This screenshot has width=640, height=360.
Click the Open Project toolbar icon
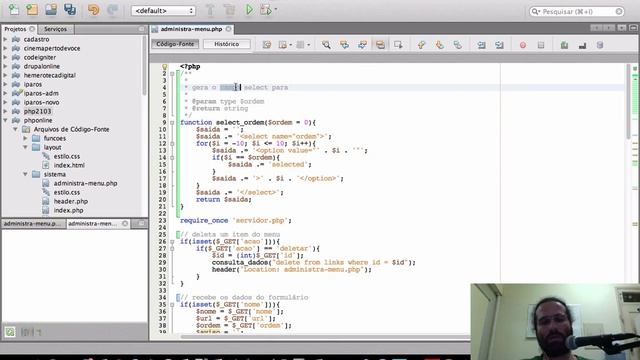pyautogui.click(x=51, y=9)
